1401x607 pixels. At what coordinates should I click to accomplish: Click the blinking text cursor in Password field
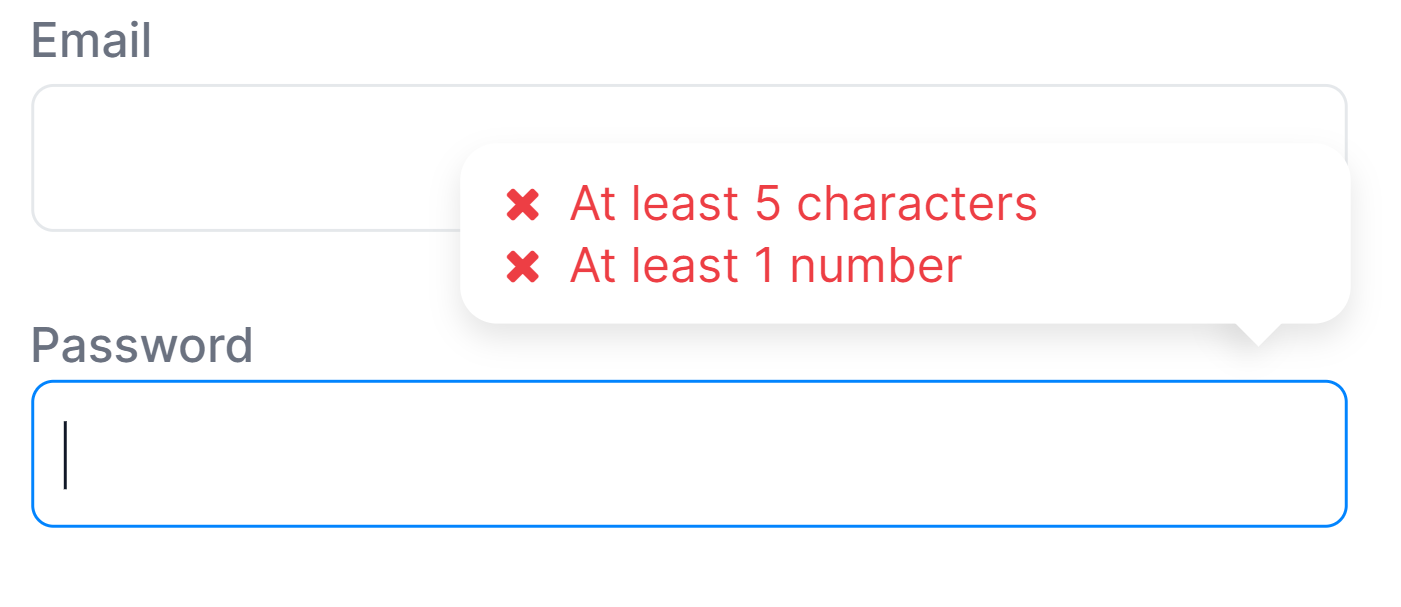coord(65,455)
